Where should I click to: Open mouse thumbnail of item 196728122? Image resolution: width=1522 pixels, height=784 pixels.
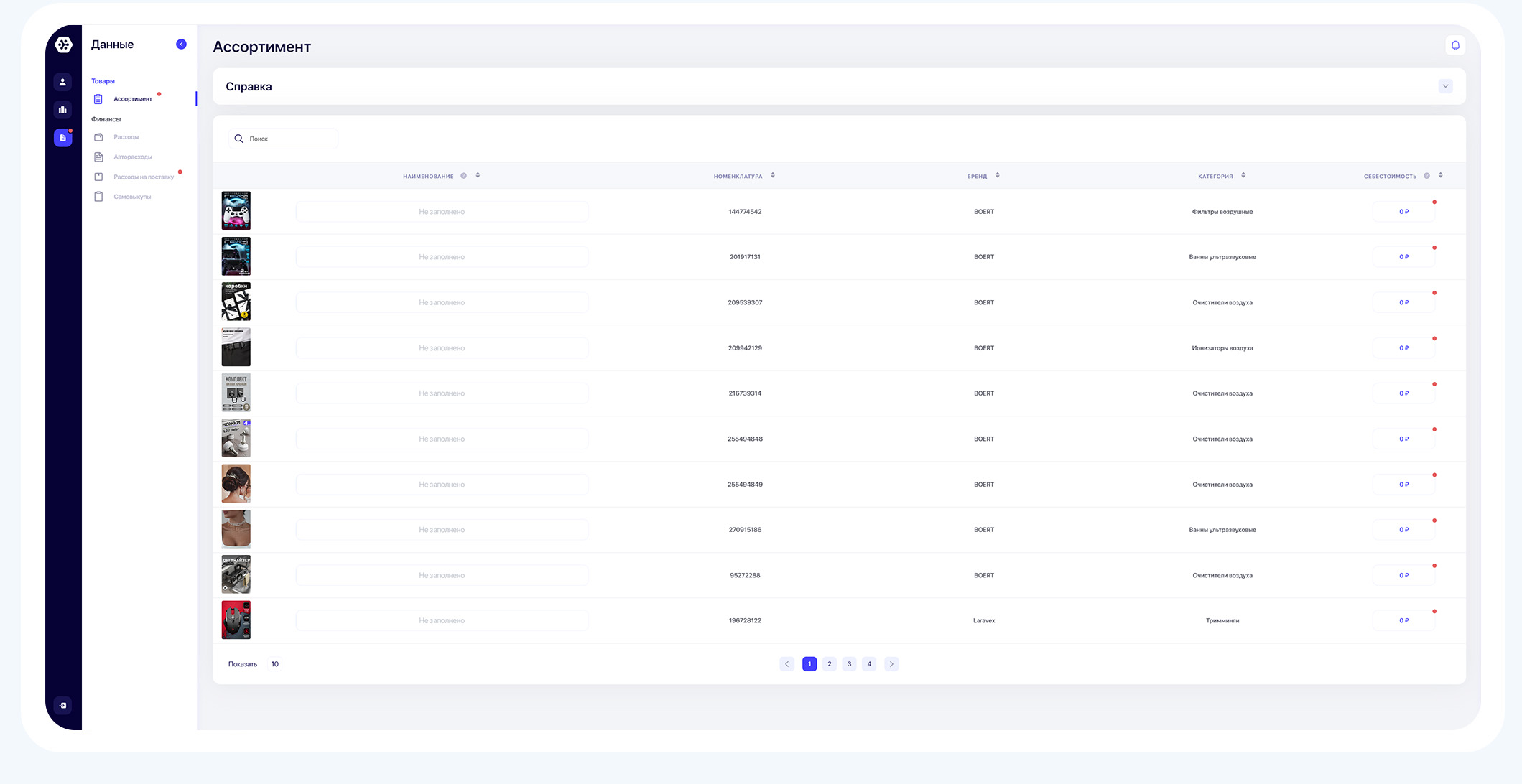[236, 620]
